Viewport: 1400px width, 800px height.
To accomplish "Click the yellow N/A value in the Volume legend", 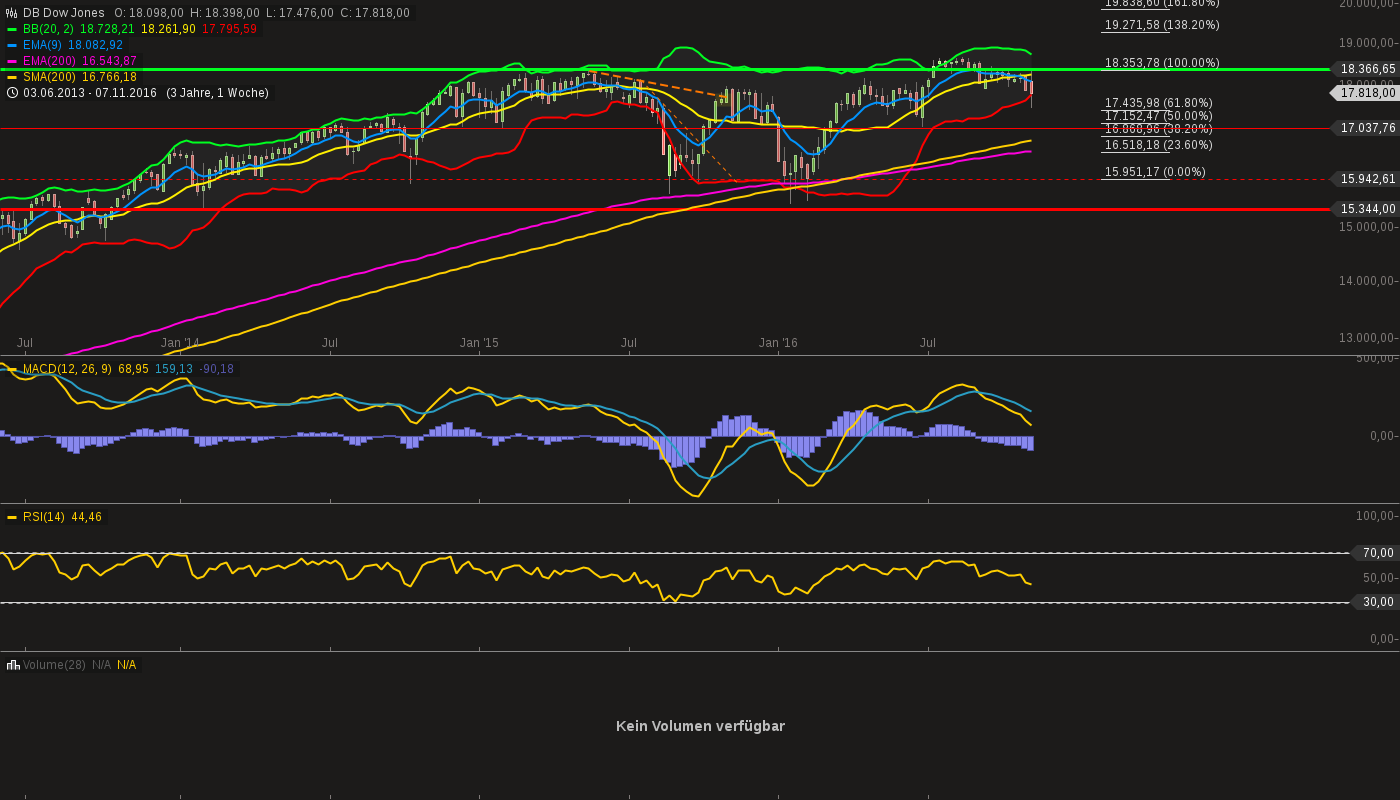I will coord(125,664).
